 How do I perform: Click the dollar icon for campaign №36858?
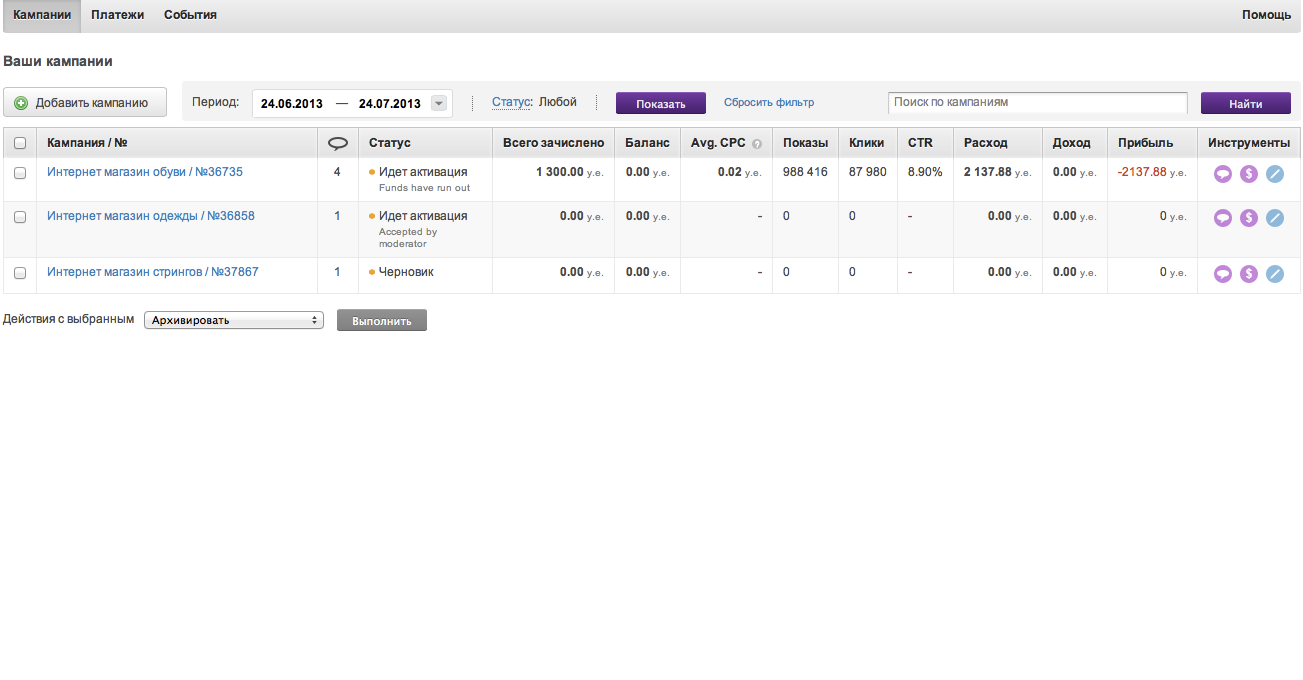(1249, 218)
